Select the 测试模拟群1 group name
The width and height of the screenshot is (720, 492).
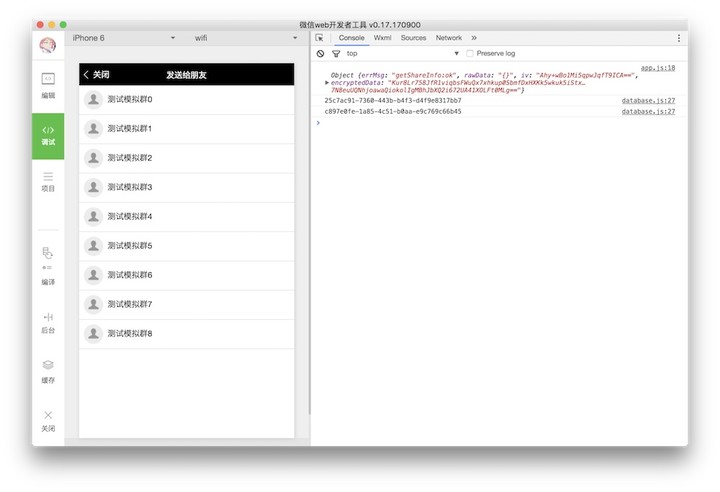[x=130, y=129]
